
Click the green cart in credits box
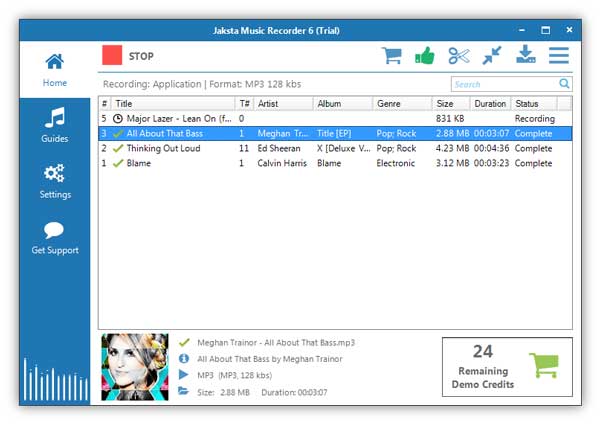click(x=544, y=365)
